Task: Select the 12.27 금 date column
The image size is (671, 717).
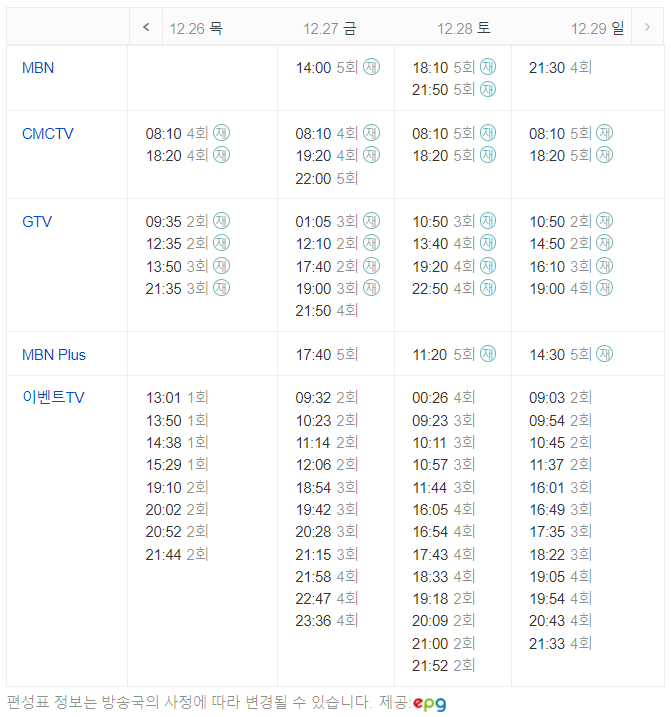Action: point(329,28)
